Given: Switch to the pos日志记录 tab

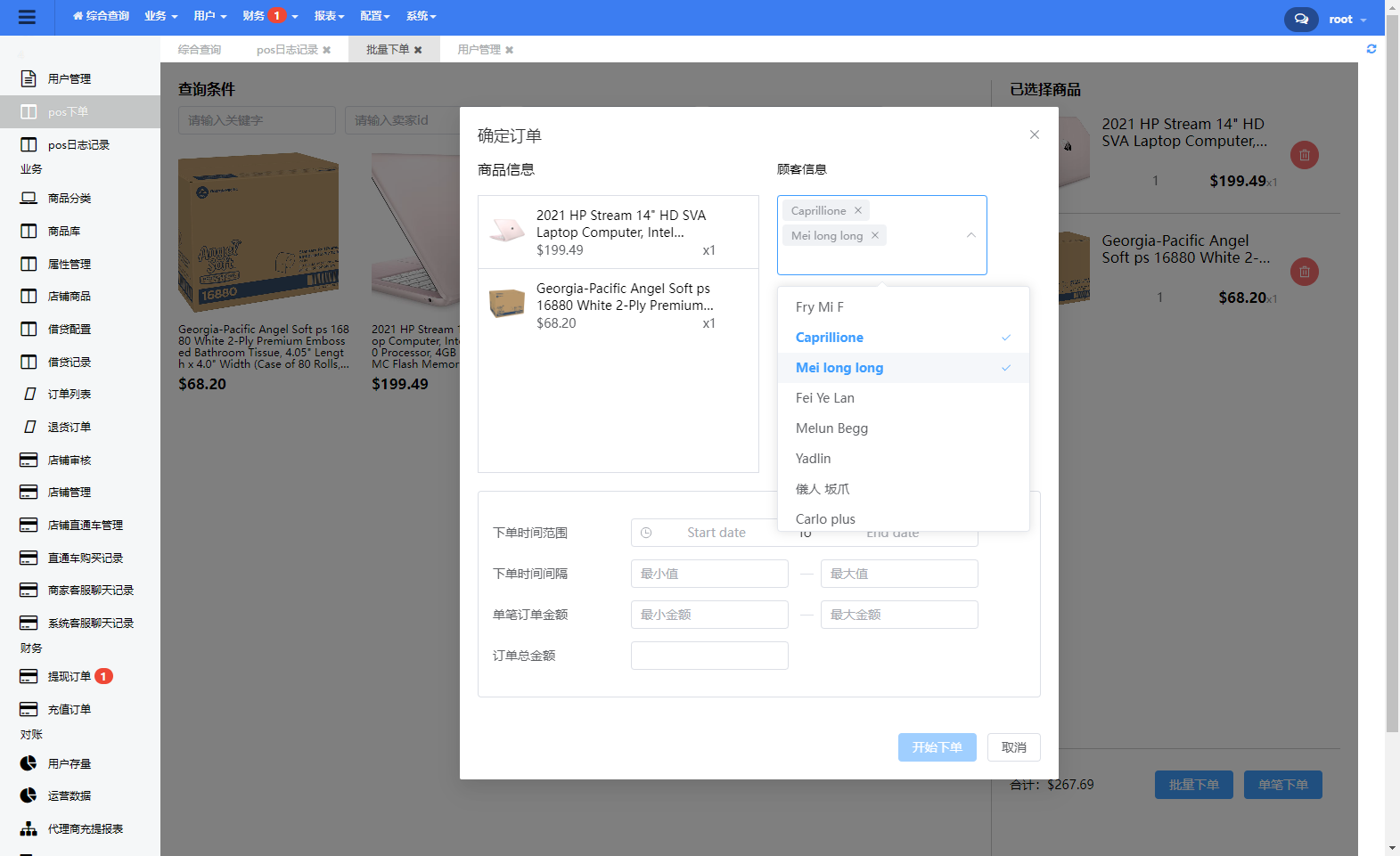Looking at the screenshot, I should [x=287, y=50].
